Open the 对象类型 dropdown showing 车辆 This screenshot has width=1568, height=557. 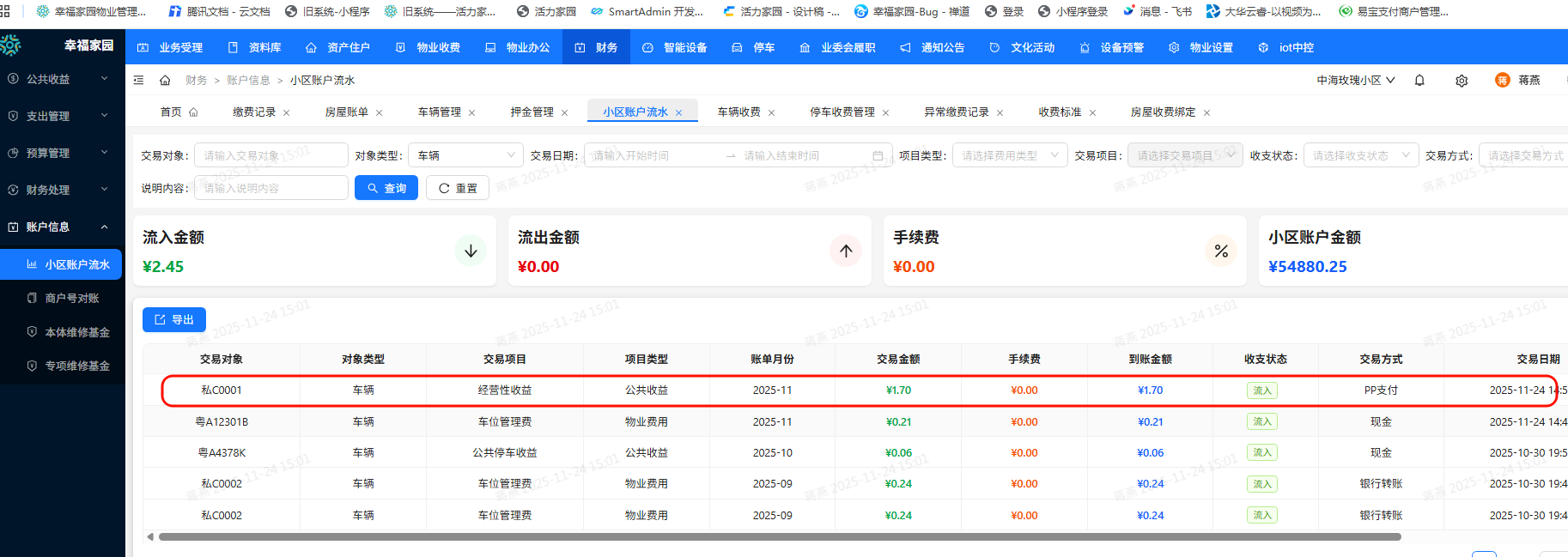tap(465, 155)
